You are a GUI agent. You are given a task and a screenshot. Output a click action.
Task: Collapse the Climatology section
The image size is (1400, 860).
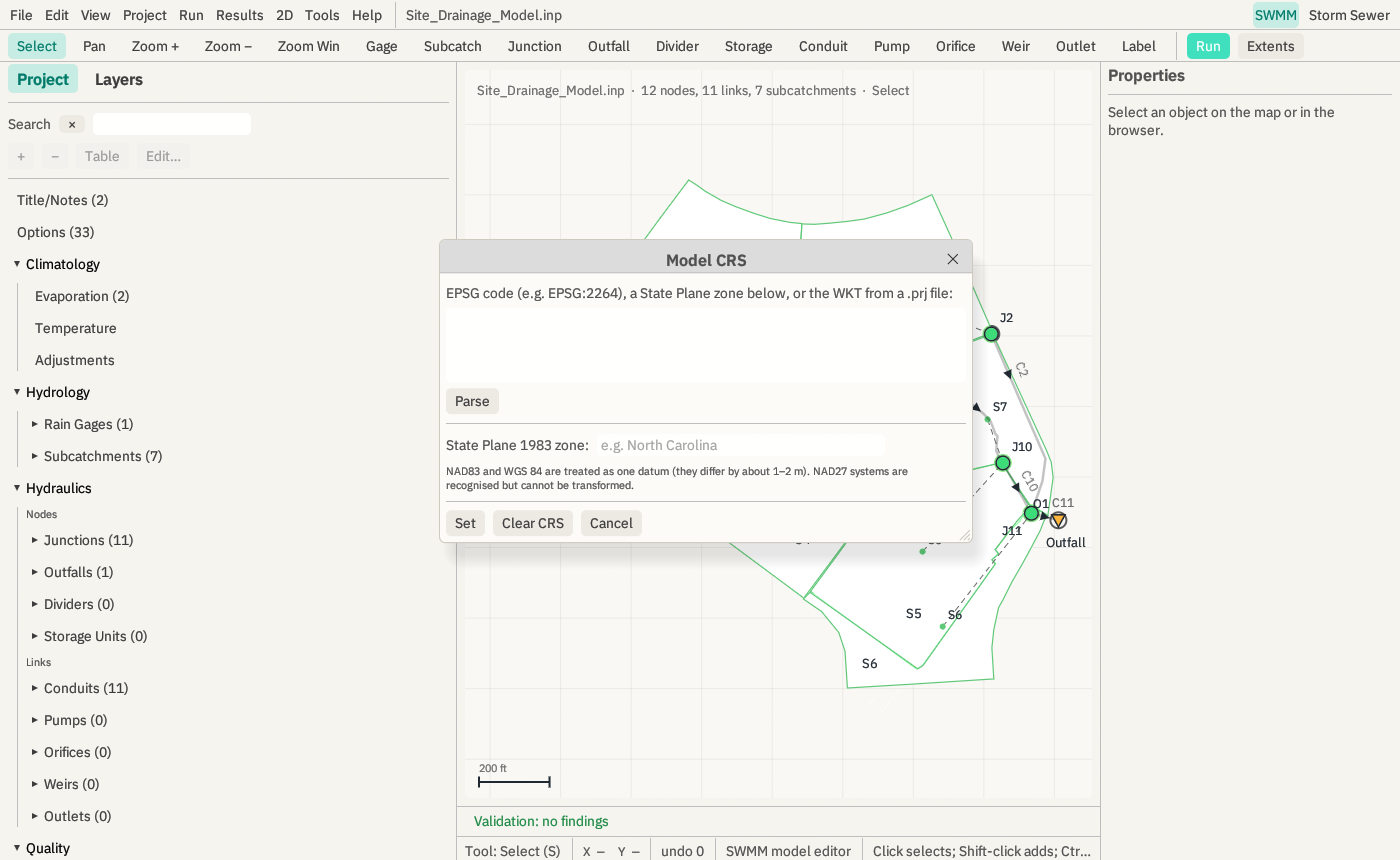(17, 264)
